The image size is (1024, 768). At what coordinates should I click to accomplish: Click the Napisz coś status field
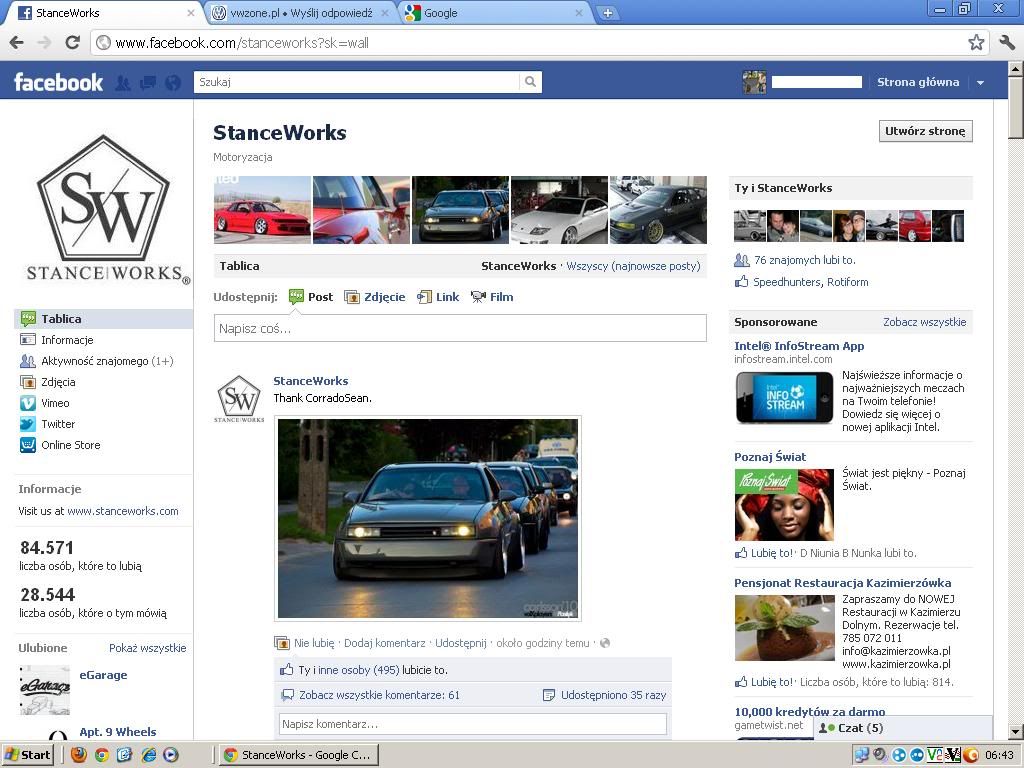460,328
